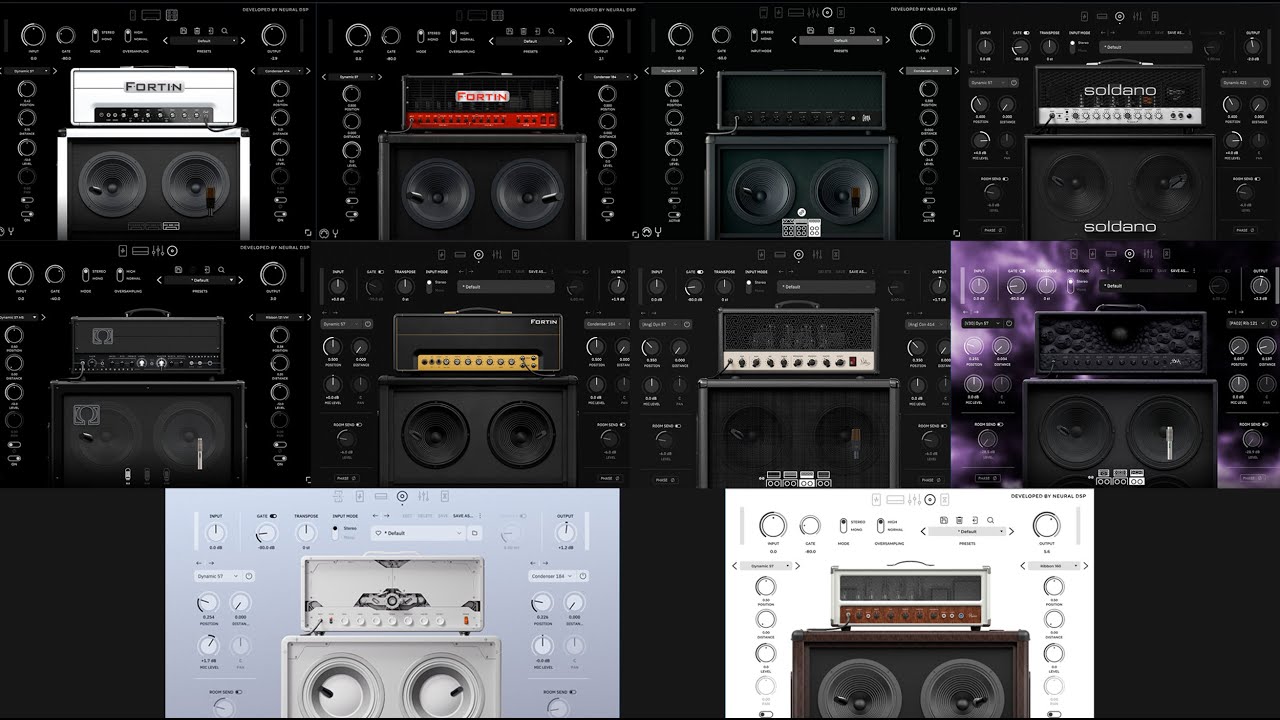Click the left Position knob in the white-background plugin
The height and width of the screenshot is (720, 1280).
tap(766, 586)
